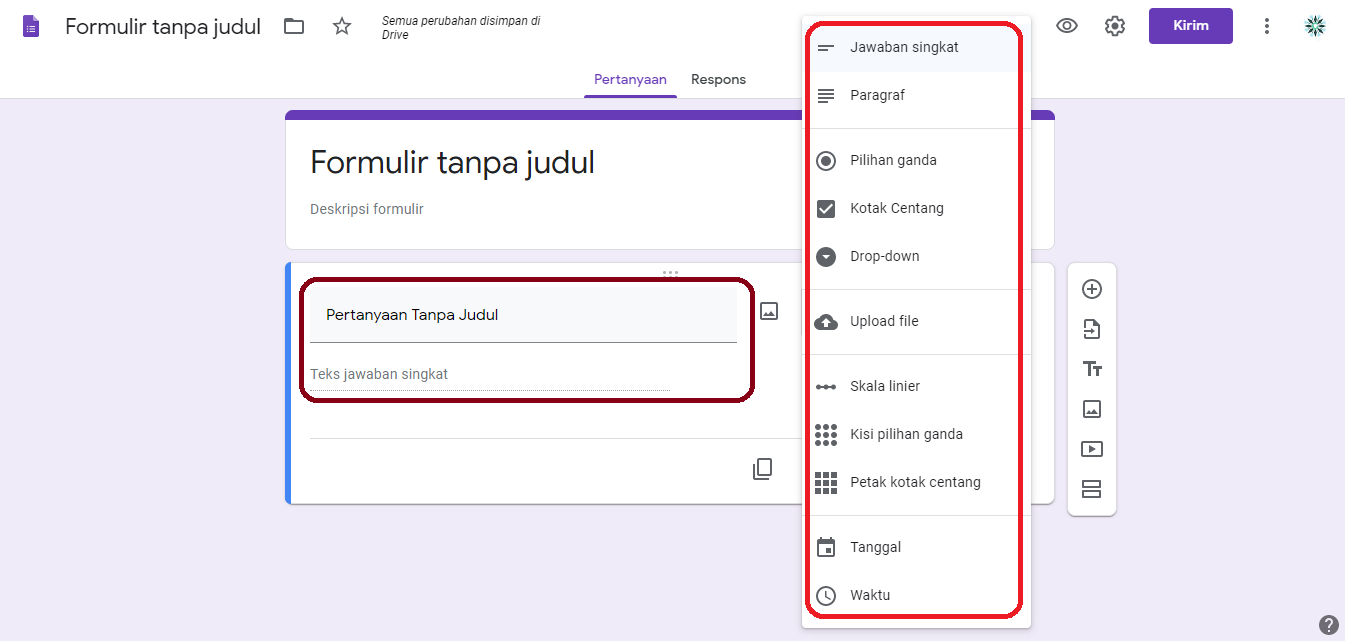The height and width of the screenshot is (641, 1345).
Task: Select the Paragraf question type
Action: 879,94
